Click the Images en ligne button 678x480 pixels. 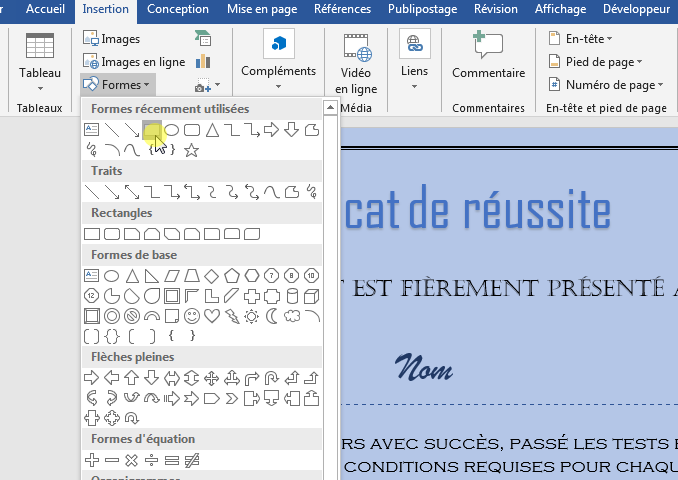click(134, 62)
